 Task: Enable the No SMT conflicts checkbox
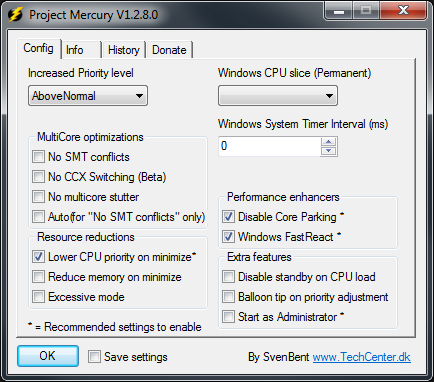(x=38, y=156)
